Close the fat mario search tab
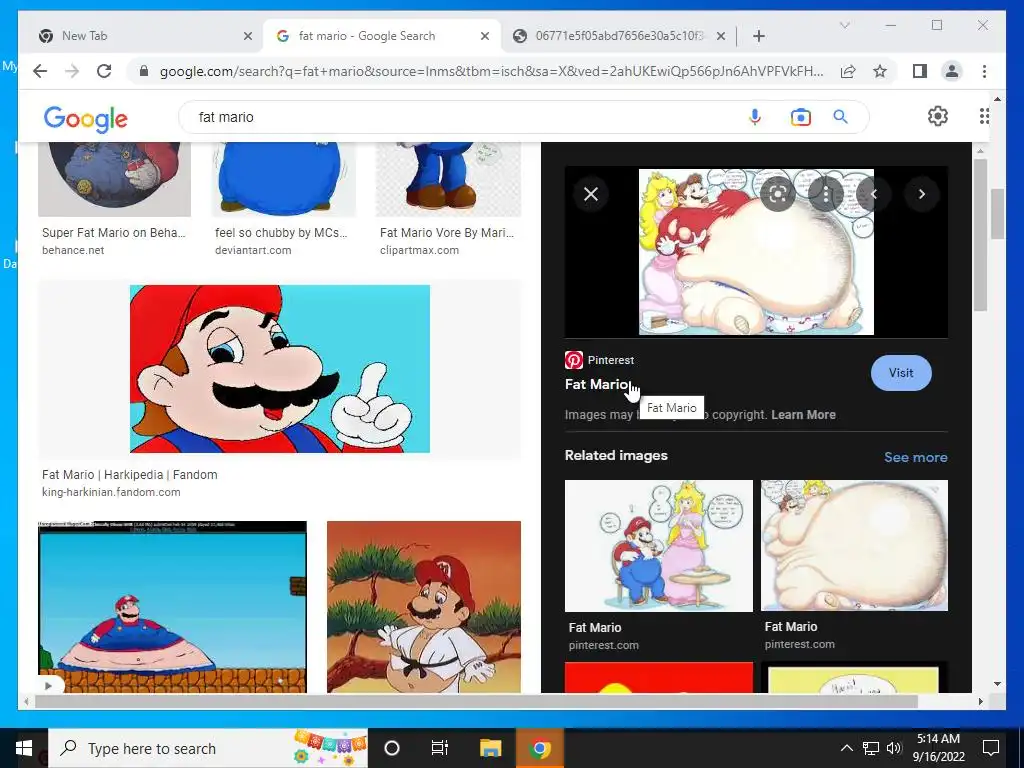Viewport: 1024px width, 768px height. pos(485,36)
